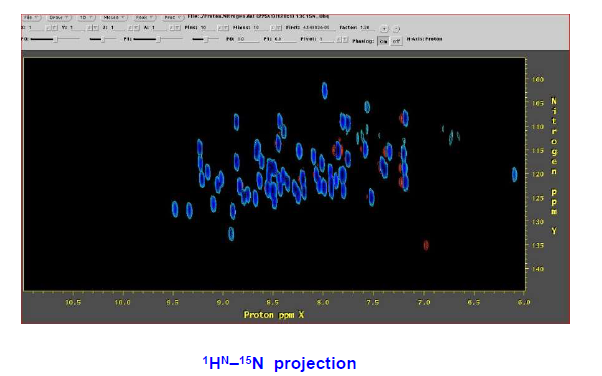Click the Minus contour count field

tap(261, 28)
